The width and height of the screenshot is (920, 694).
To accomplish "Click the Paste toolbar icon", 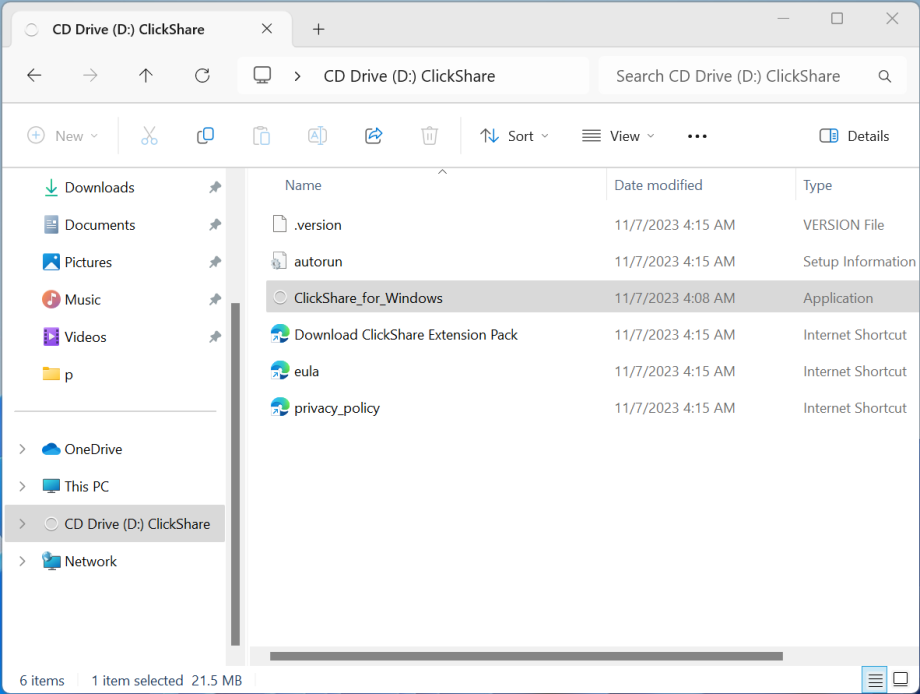I will (261, 136).
